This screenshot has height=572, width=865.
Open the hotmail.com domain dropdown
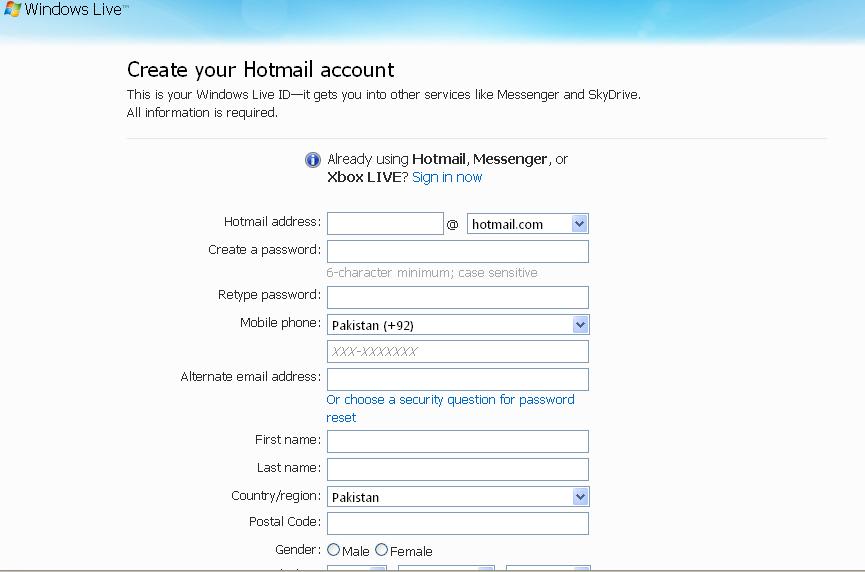coord(527,224)
